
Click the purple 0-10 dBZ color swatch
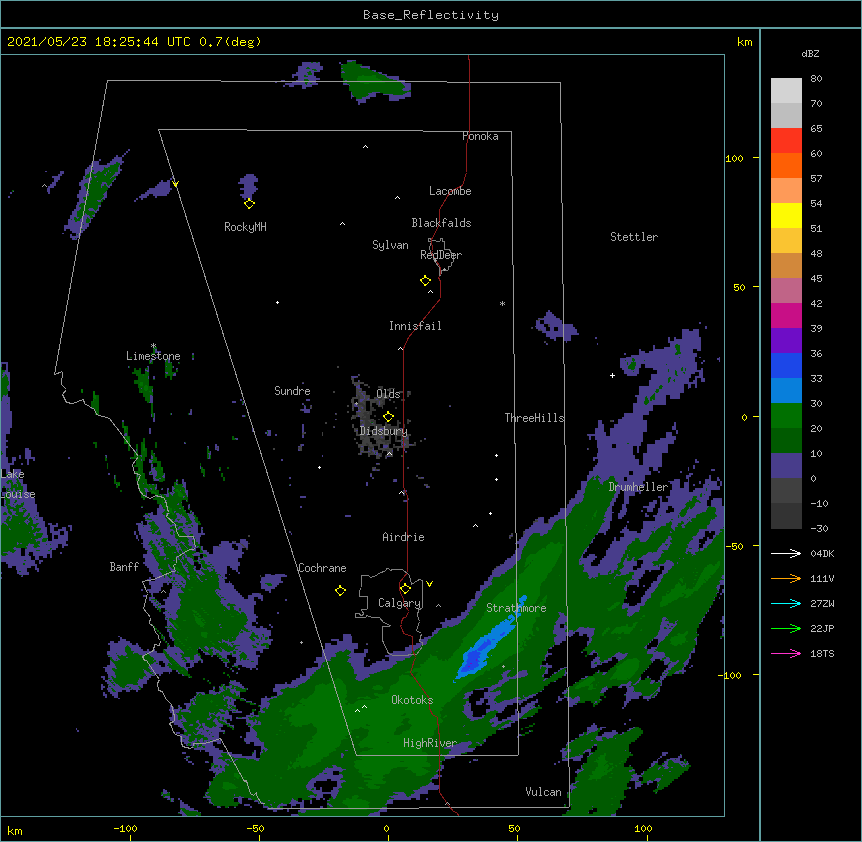pyautogui.click(x=786, y=466)
